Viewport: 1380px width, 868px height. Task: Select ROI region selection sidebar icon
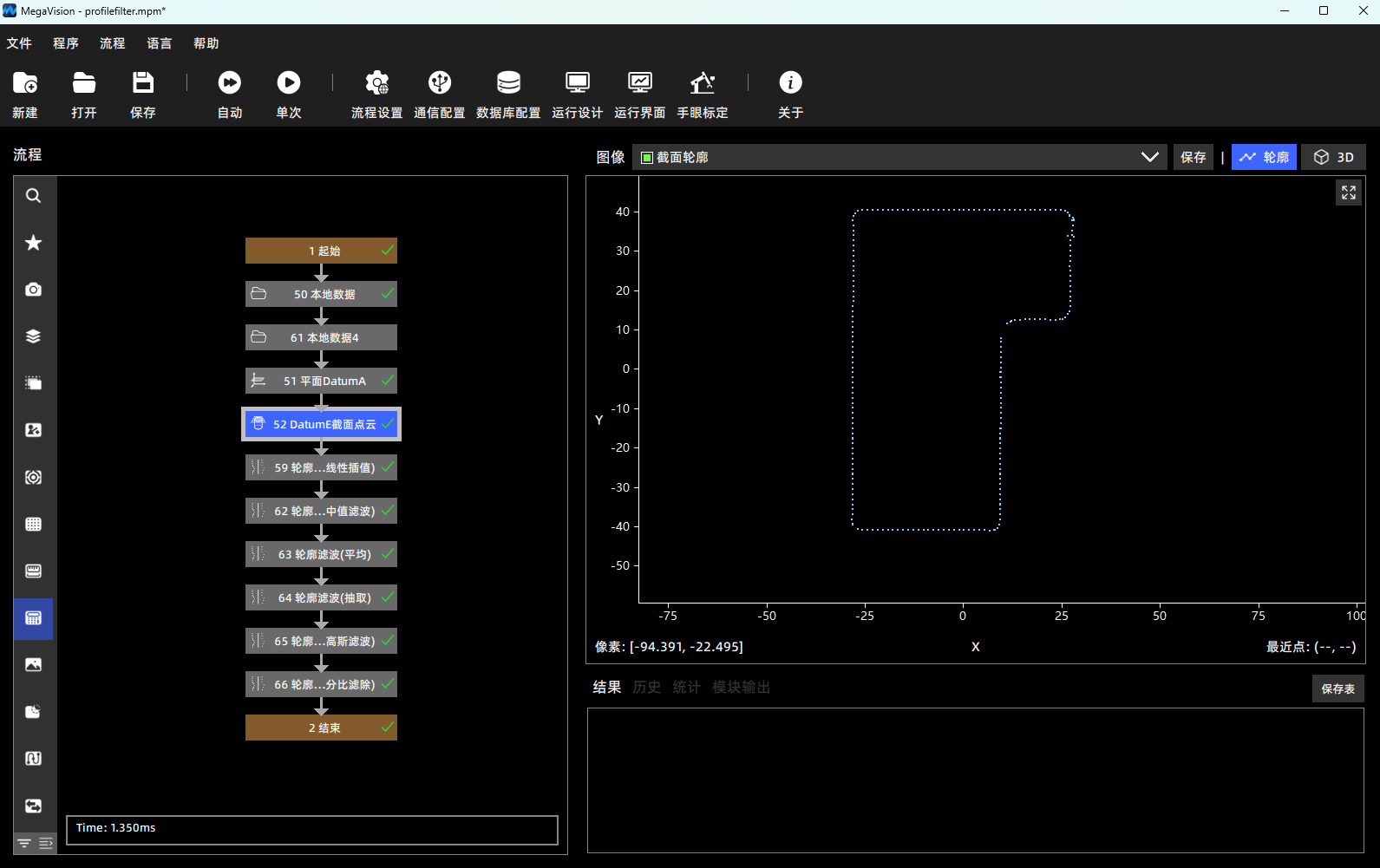[x=34, y=383]
